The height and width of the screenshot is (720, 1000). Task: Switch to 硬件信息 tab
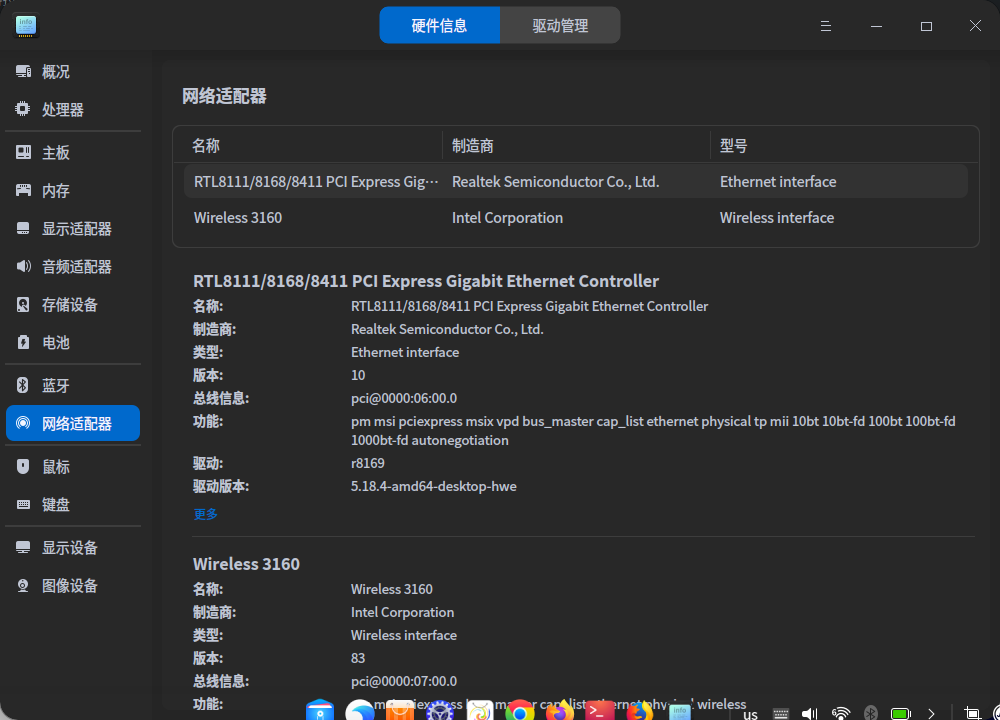click(439, 26)
